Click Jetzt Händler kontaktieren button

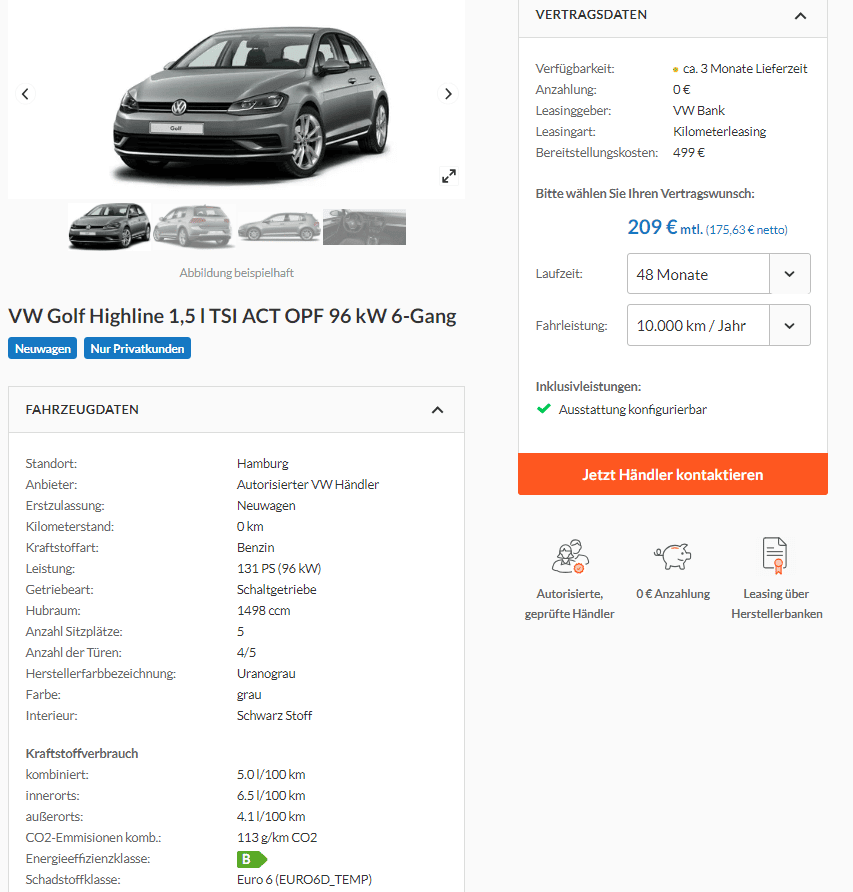pos(673,474)
